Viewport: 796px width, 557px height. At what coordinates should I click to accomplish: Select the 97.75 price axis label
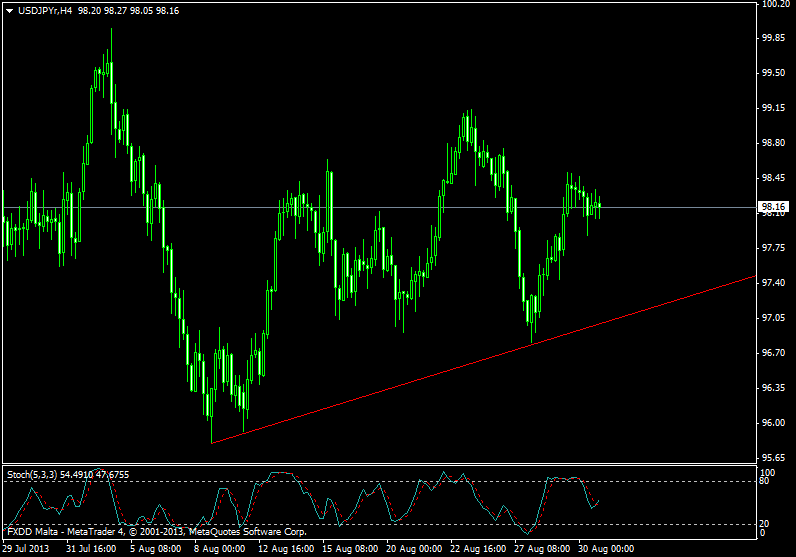774,248
